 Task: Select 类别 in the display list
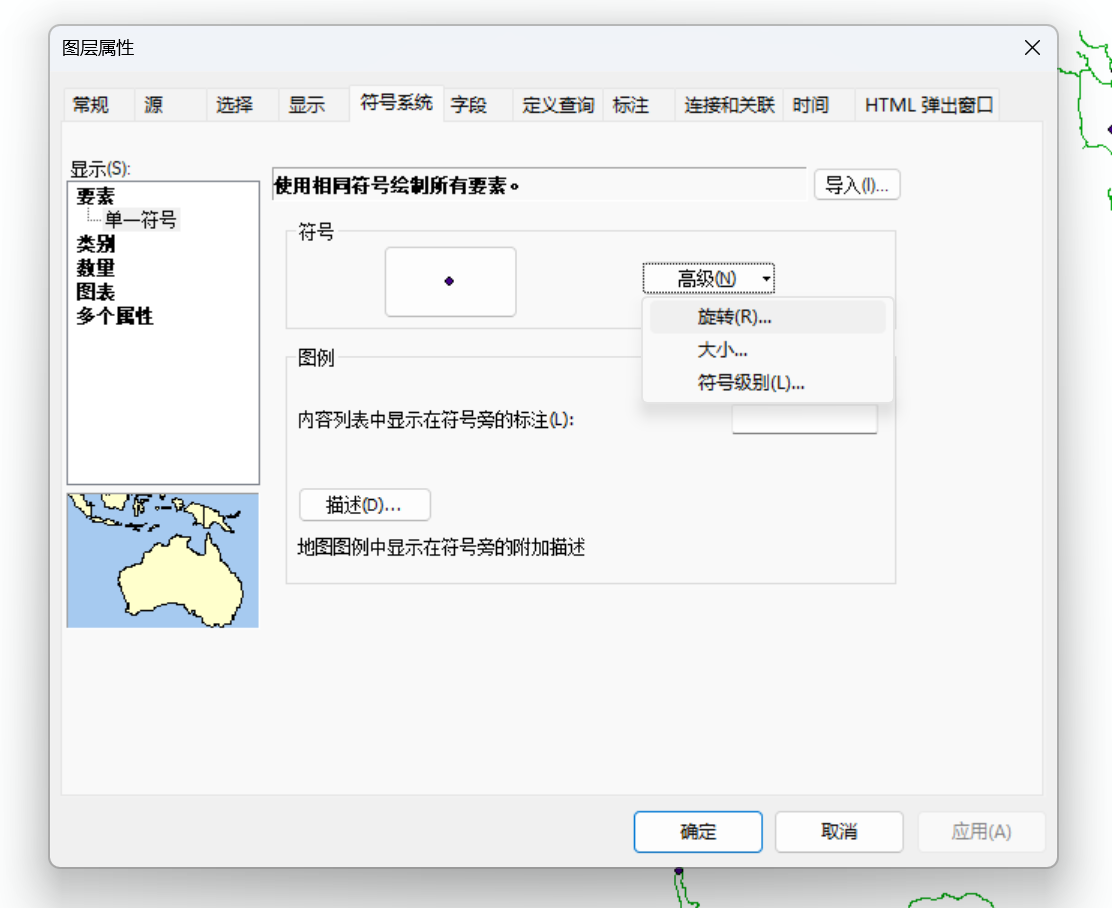coord(95,244)
